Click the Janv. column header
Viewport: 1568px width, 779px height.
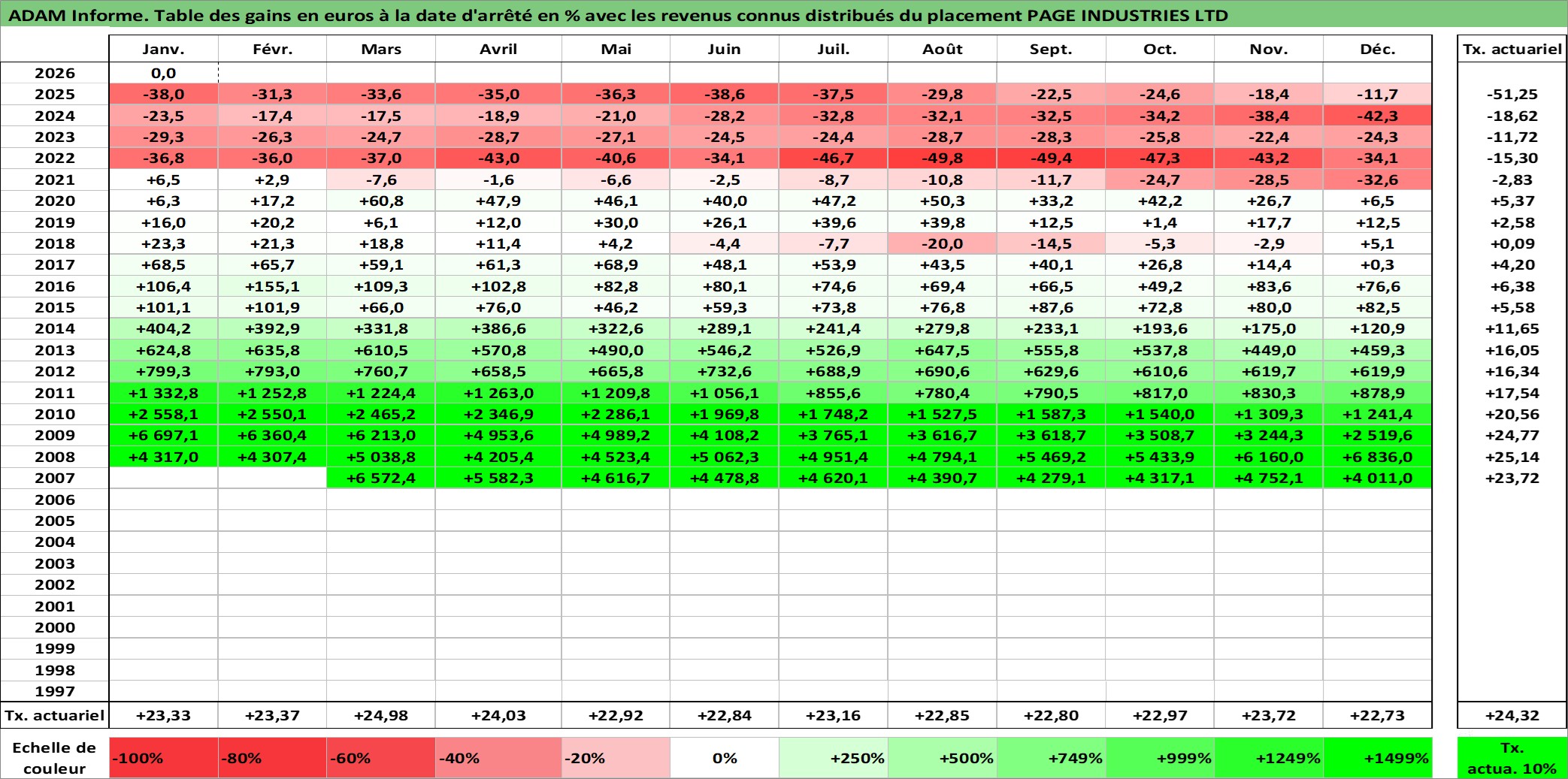(x=163, y=49)
